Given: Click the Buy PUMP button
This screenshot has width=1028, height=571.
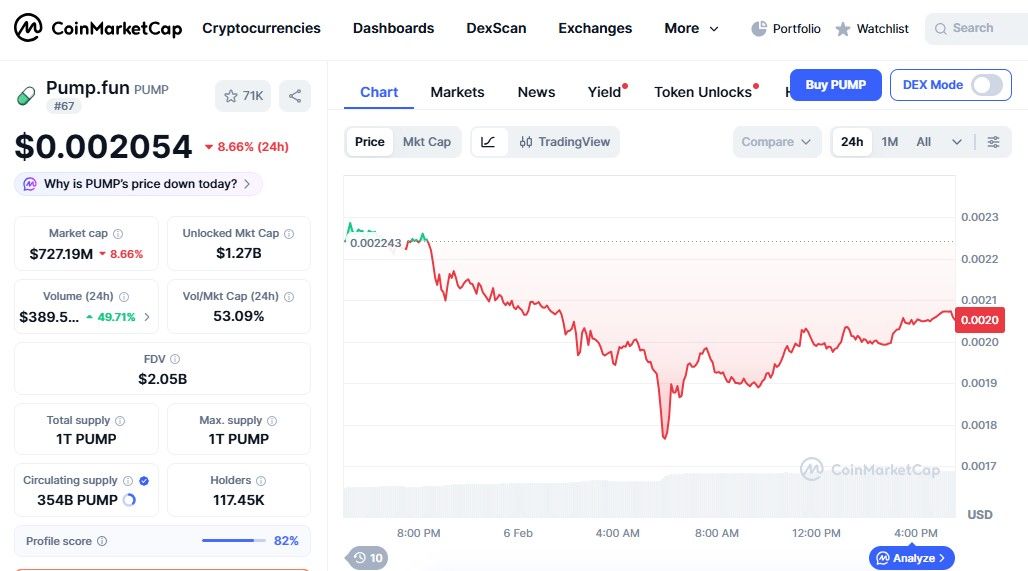Looking at the screenshot, I should pos(835,85).
